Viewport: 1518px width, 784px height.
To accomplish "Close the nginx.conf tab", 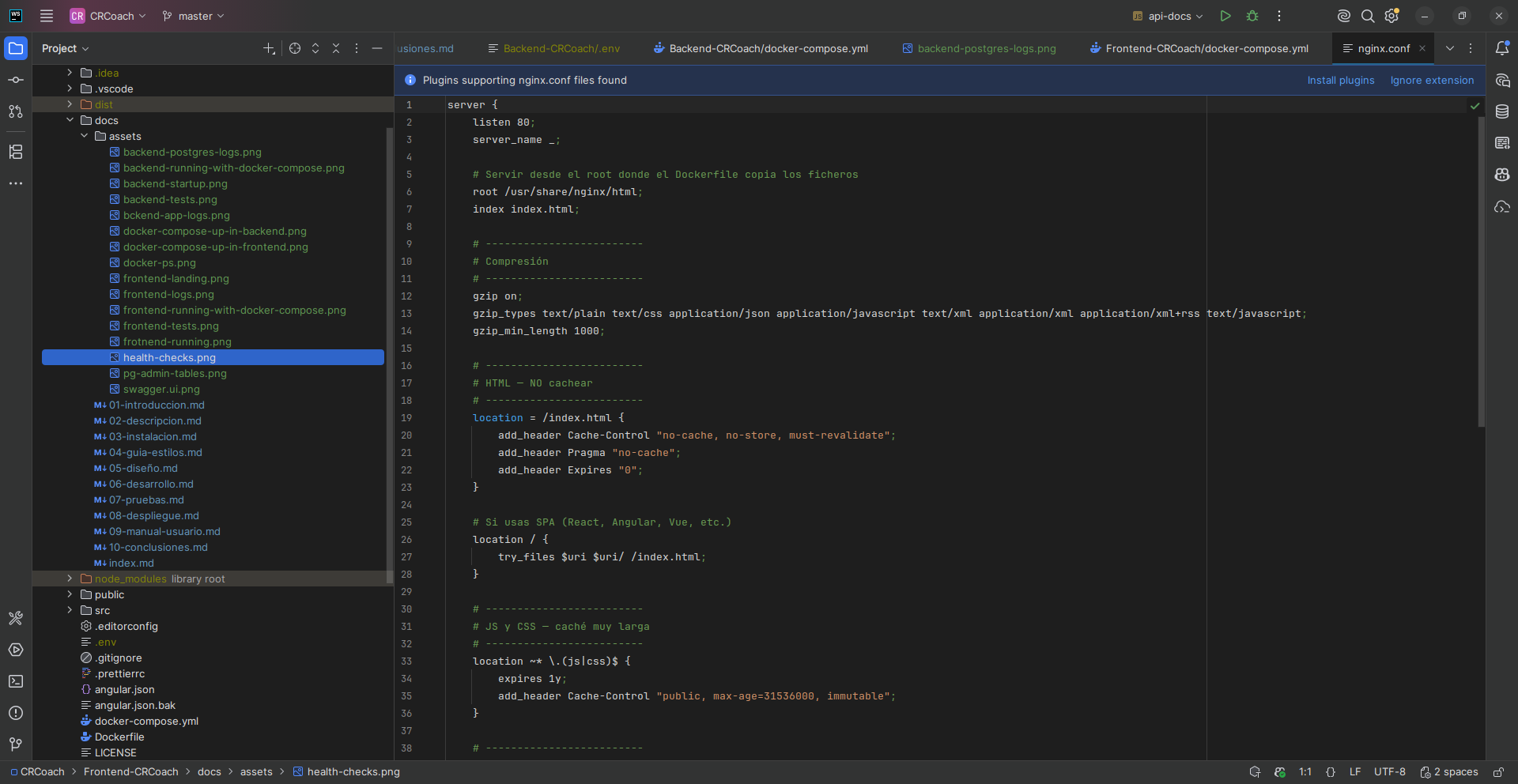I will pyautogui.click(x=1422, y=48).
